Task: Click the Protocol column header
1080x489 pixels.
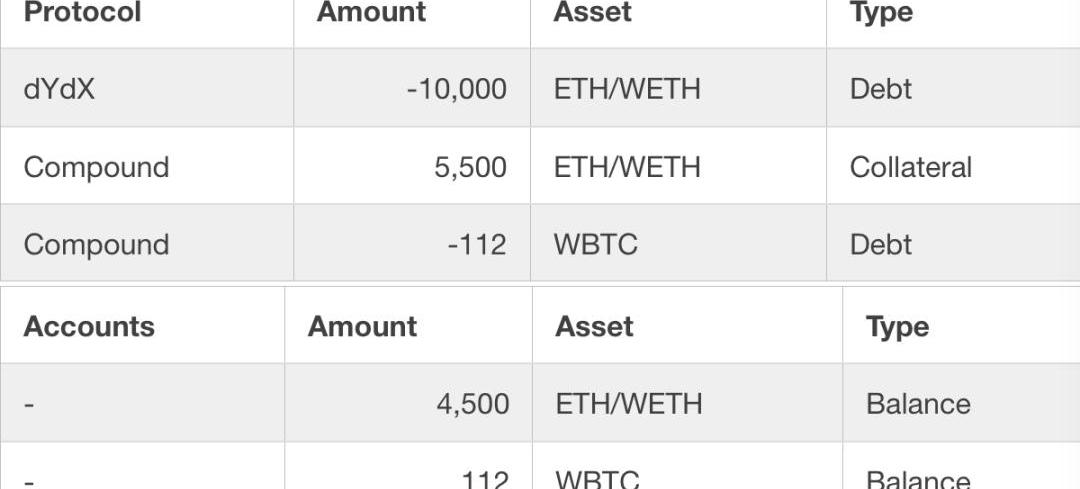Action: pyautogui.click(x=82, y=13)
